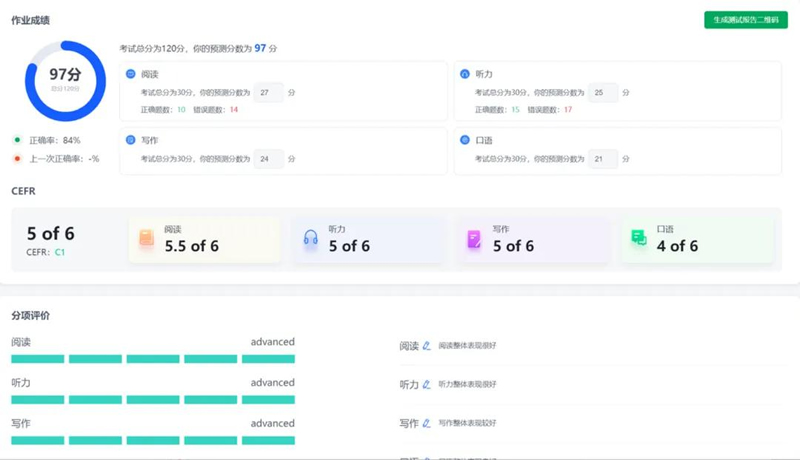Click the blue 口语 icon in score panel
Viewport: 800px width, 460px height.
click(x=464, y=140)
